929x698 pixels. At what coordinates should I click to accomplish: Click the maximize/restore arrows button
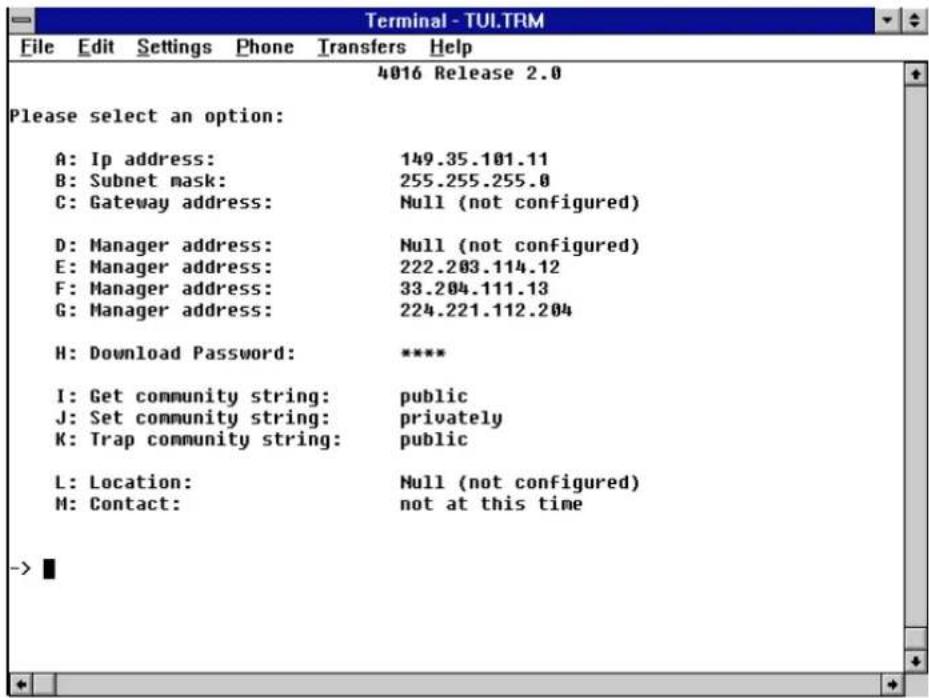[914, 20]
